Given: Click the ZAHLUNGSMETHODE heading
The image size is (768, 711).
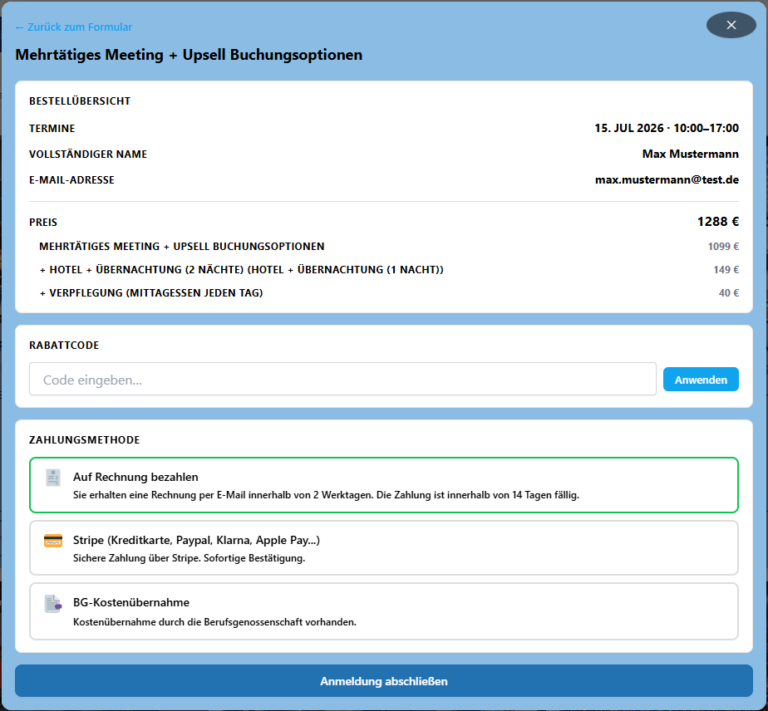Looking at the screenshot, I should tap(84, 440).
